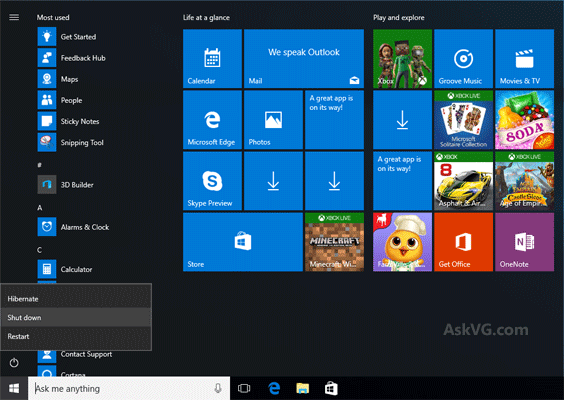
Task: Click the download arrow tile above Minecraft
Action: (335, 181)
